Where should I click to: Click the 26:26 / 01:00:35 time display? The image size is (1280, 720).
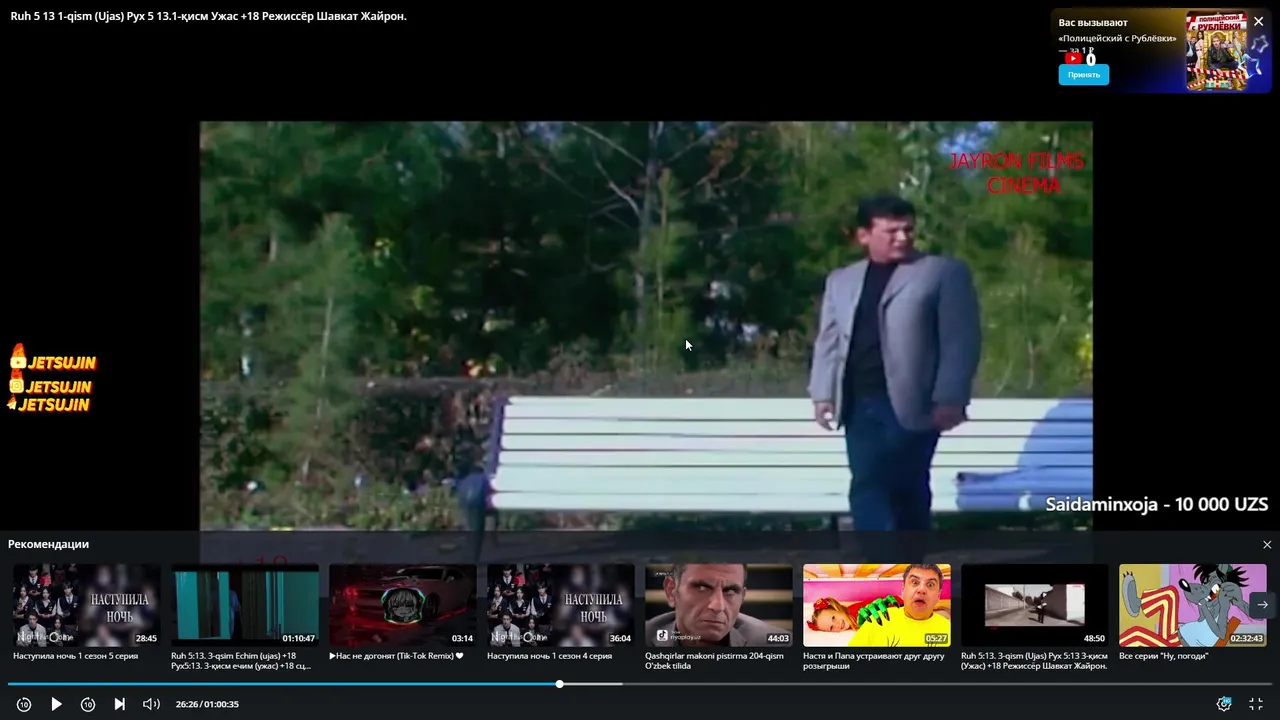pos(207,704)
